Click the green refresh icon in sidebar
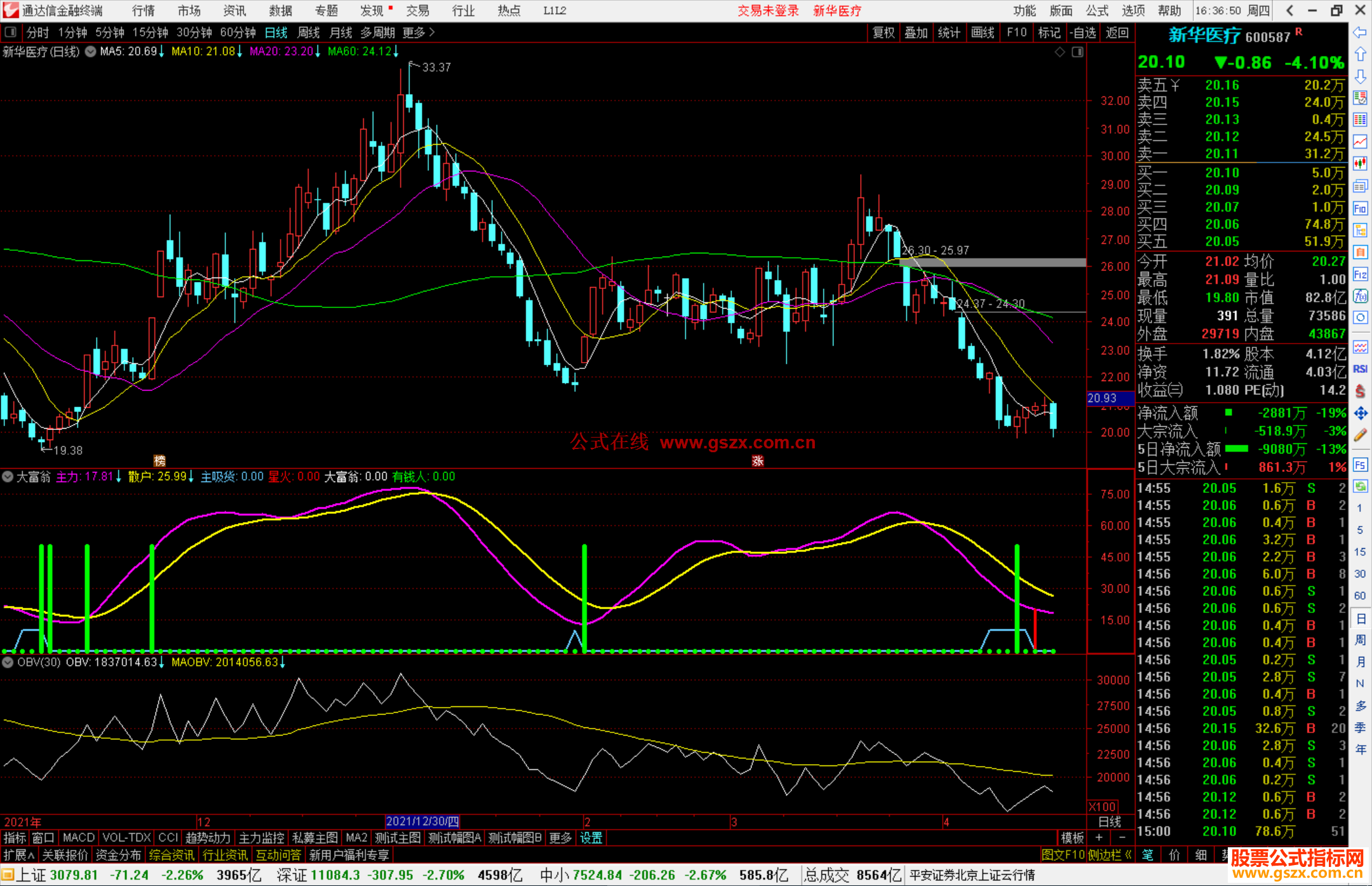 tap(1360, 487)
